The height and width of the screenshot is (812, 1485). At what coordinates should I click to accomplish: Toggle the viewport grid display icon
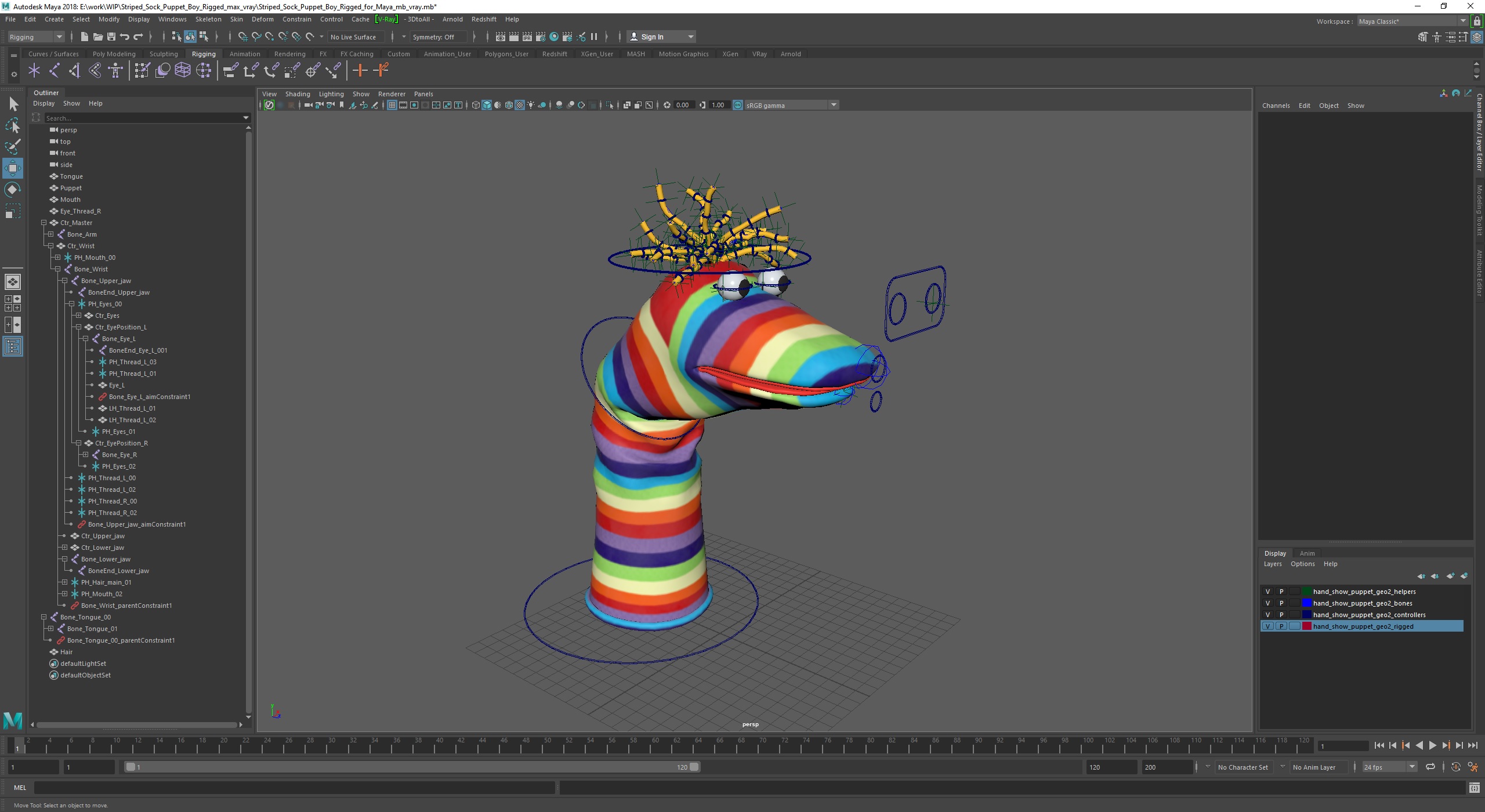click(x=392, y=105)
